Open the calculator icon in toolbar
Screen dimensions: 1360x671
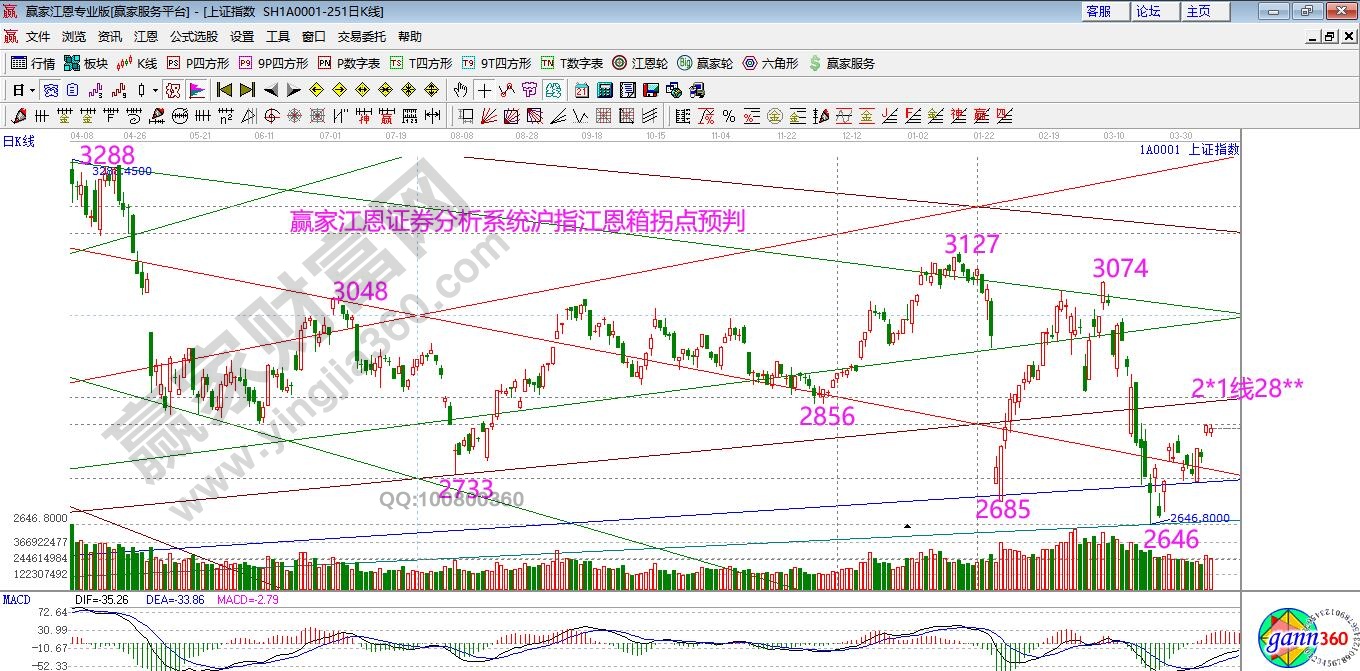point(604,90)
